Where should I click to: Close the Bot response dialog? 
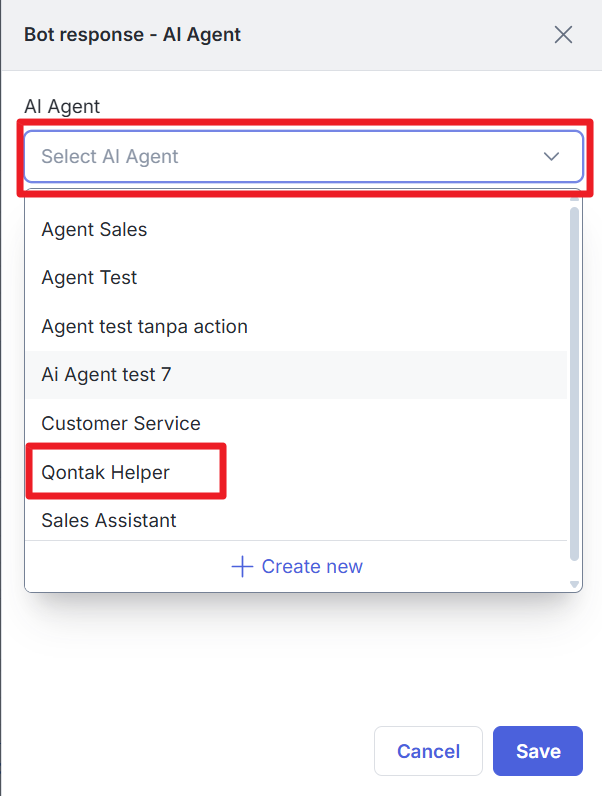(x=563, y=35)
